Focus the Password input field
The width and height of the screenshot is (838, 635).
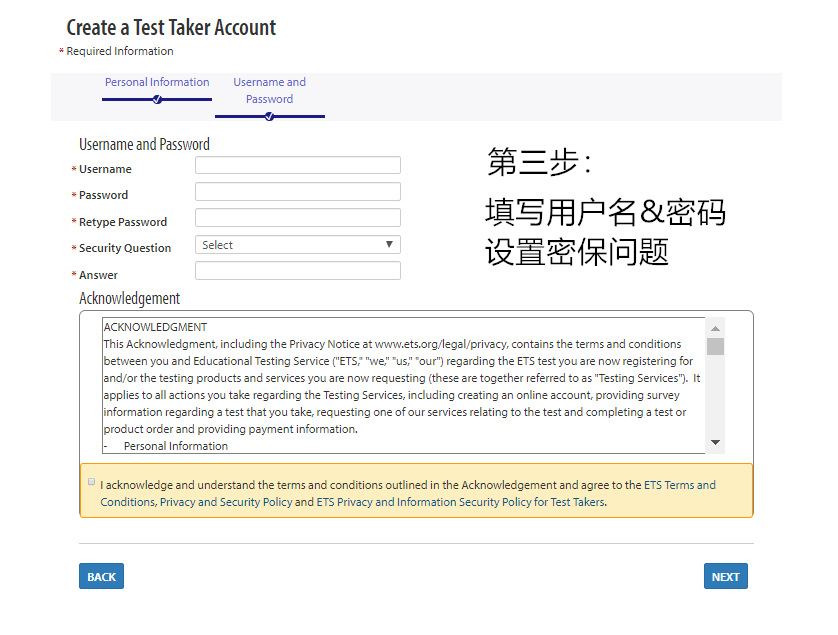[298, 191]
